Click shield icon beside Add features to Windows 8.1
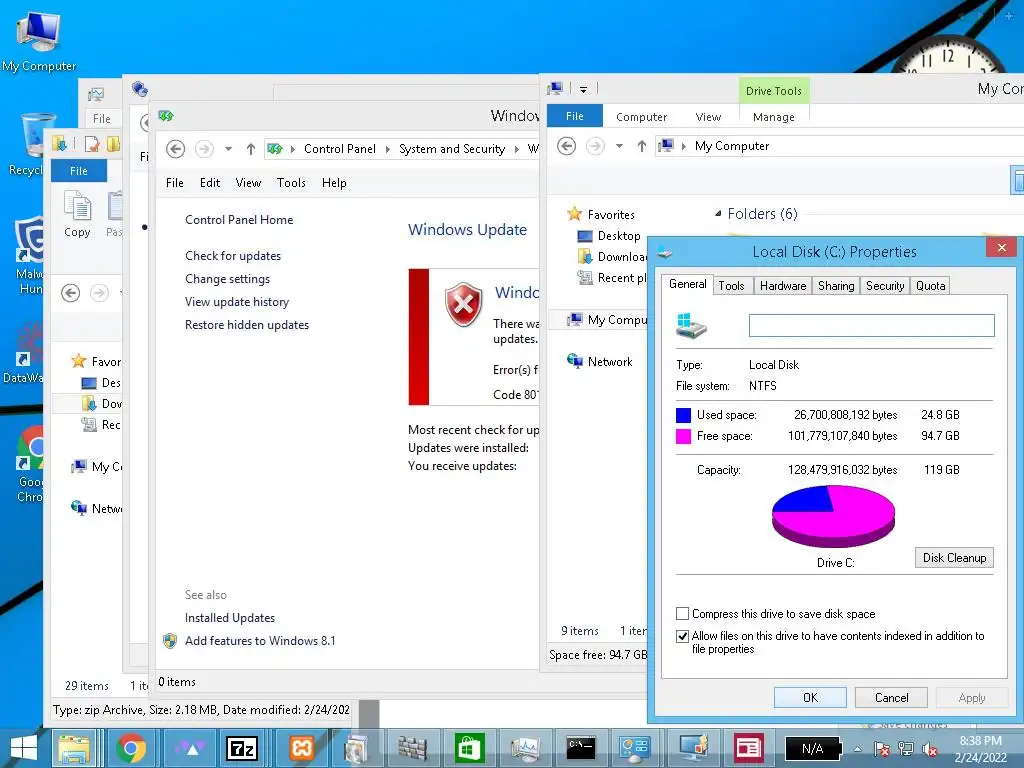 pos(170,641)
